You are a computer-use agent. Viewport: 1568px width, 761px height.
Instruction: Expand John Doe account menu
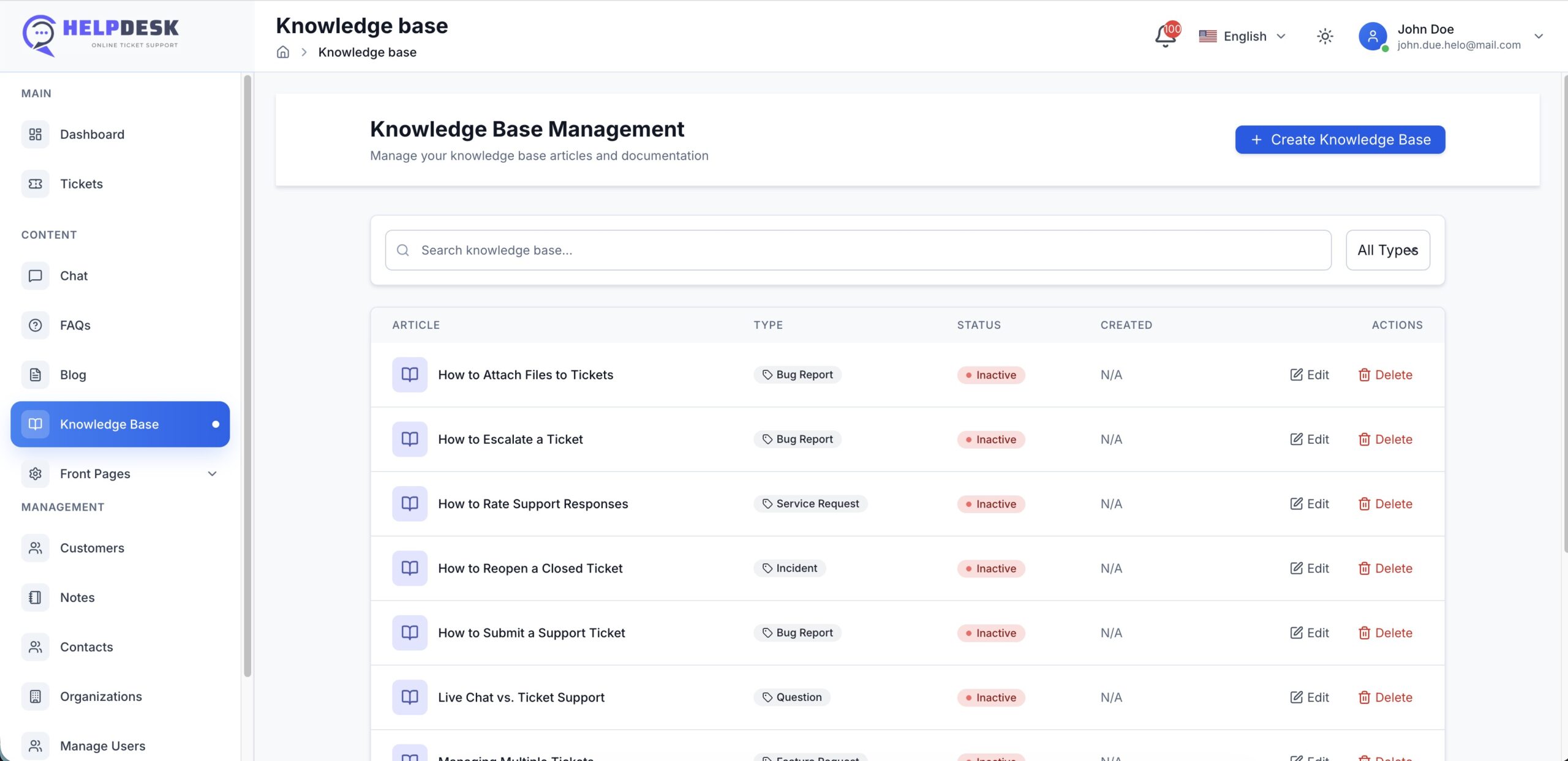click(x=1538, y=36)
